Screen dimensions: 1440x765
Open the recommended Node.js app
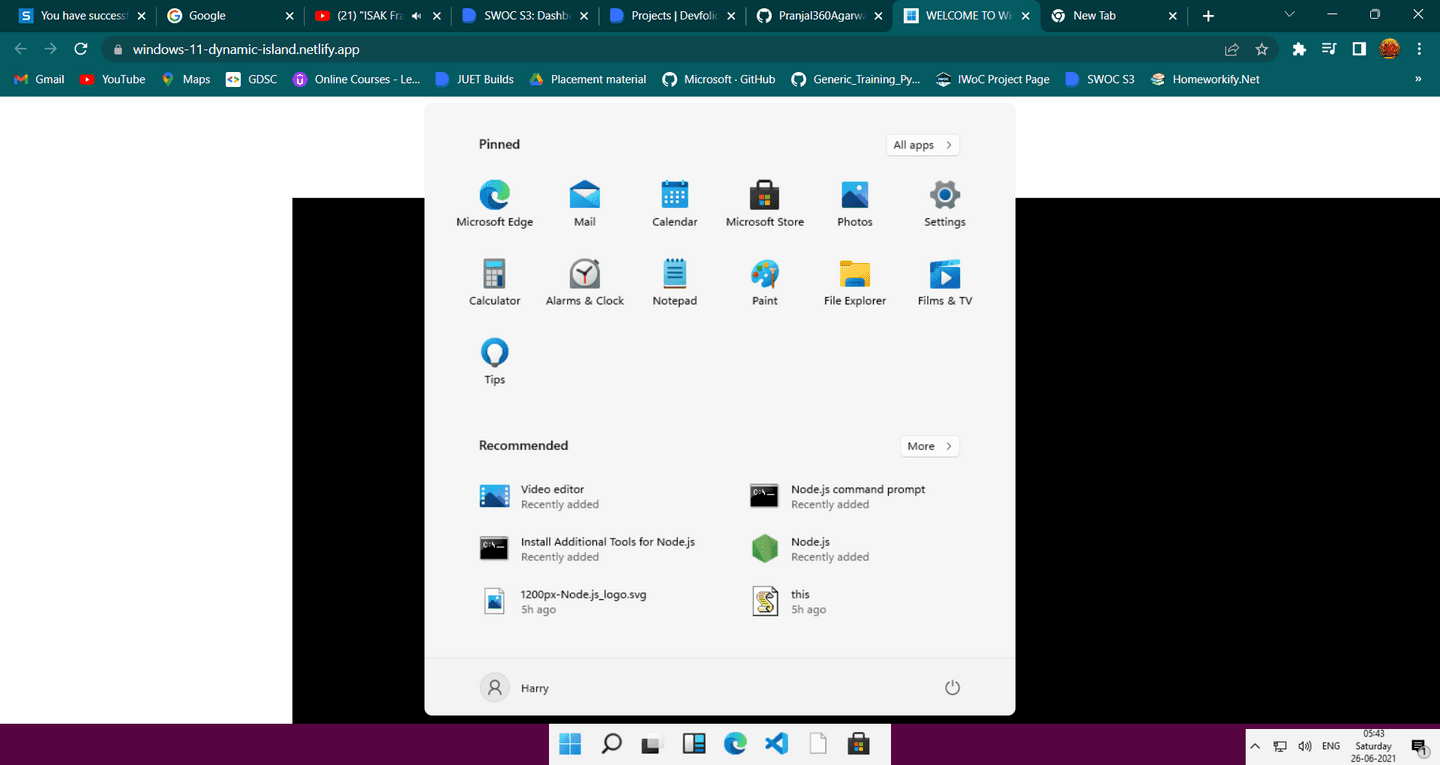point(810,549)
